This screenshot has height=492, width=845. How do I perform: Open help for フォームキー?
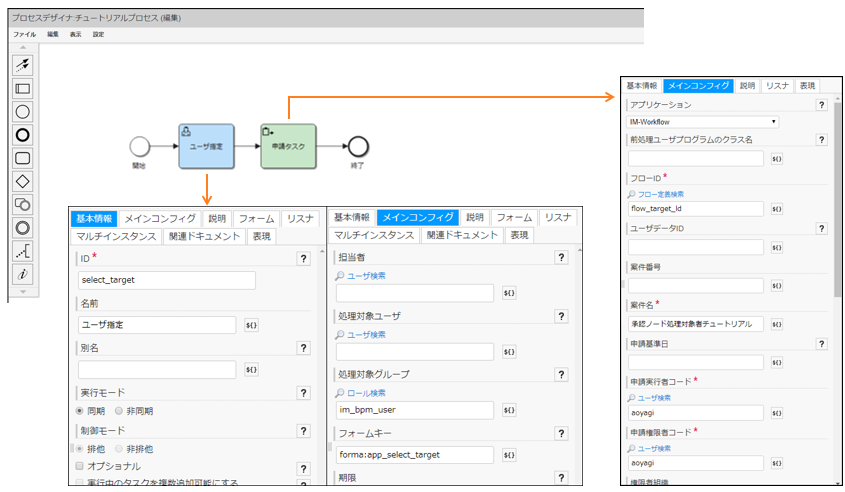coord(561,433)
